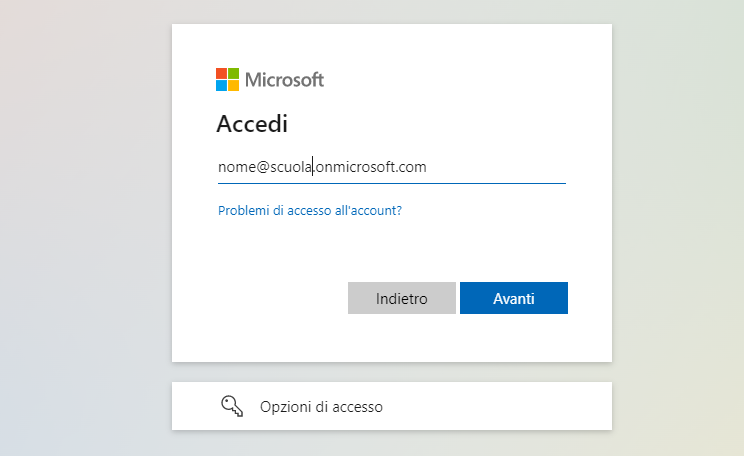Place cursor after ".com" in email field

[x=428, y=167]
